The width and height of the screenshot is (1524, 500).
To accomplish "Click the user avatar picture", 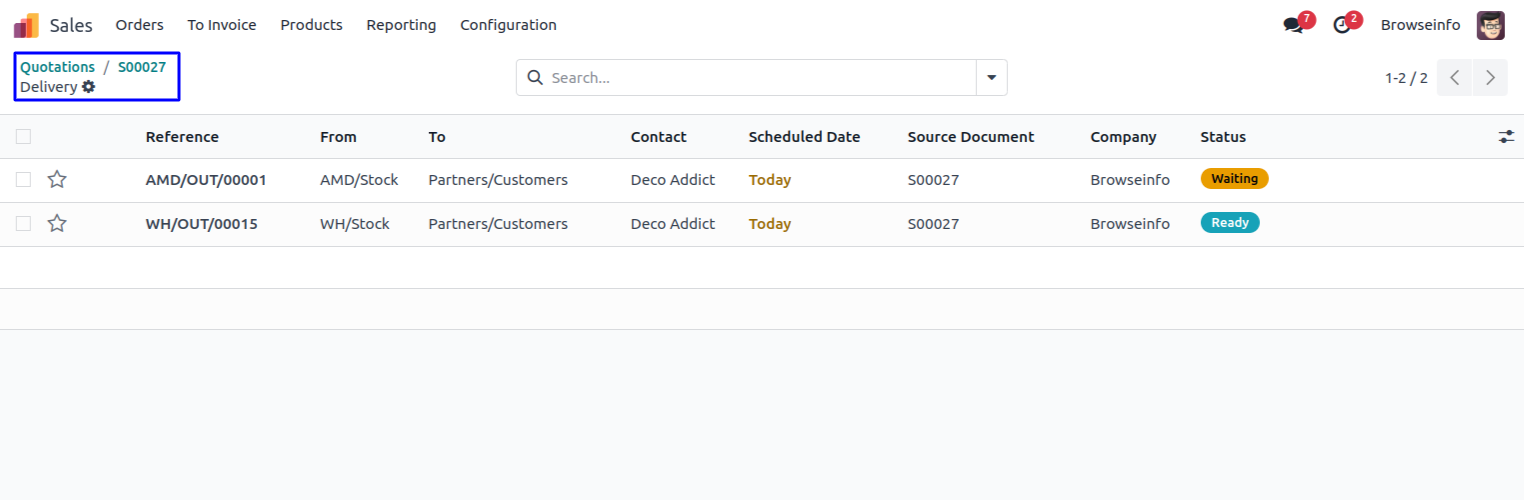I will click(x=1490, y=25).
